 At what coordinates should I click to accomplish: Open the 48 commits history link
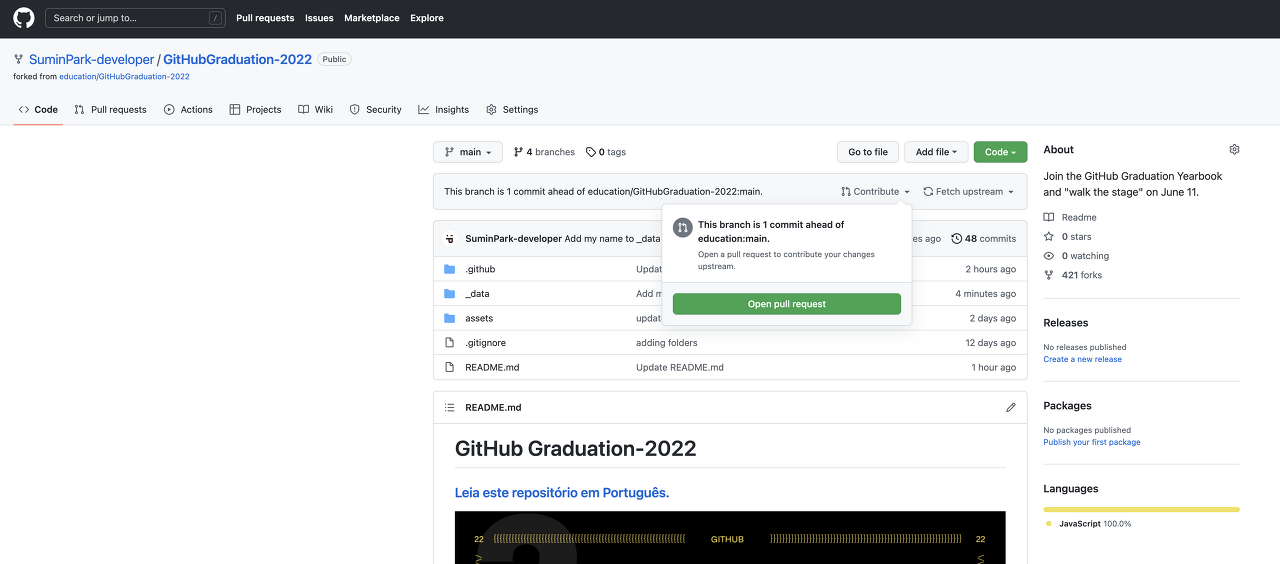[984, 239]
